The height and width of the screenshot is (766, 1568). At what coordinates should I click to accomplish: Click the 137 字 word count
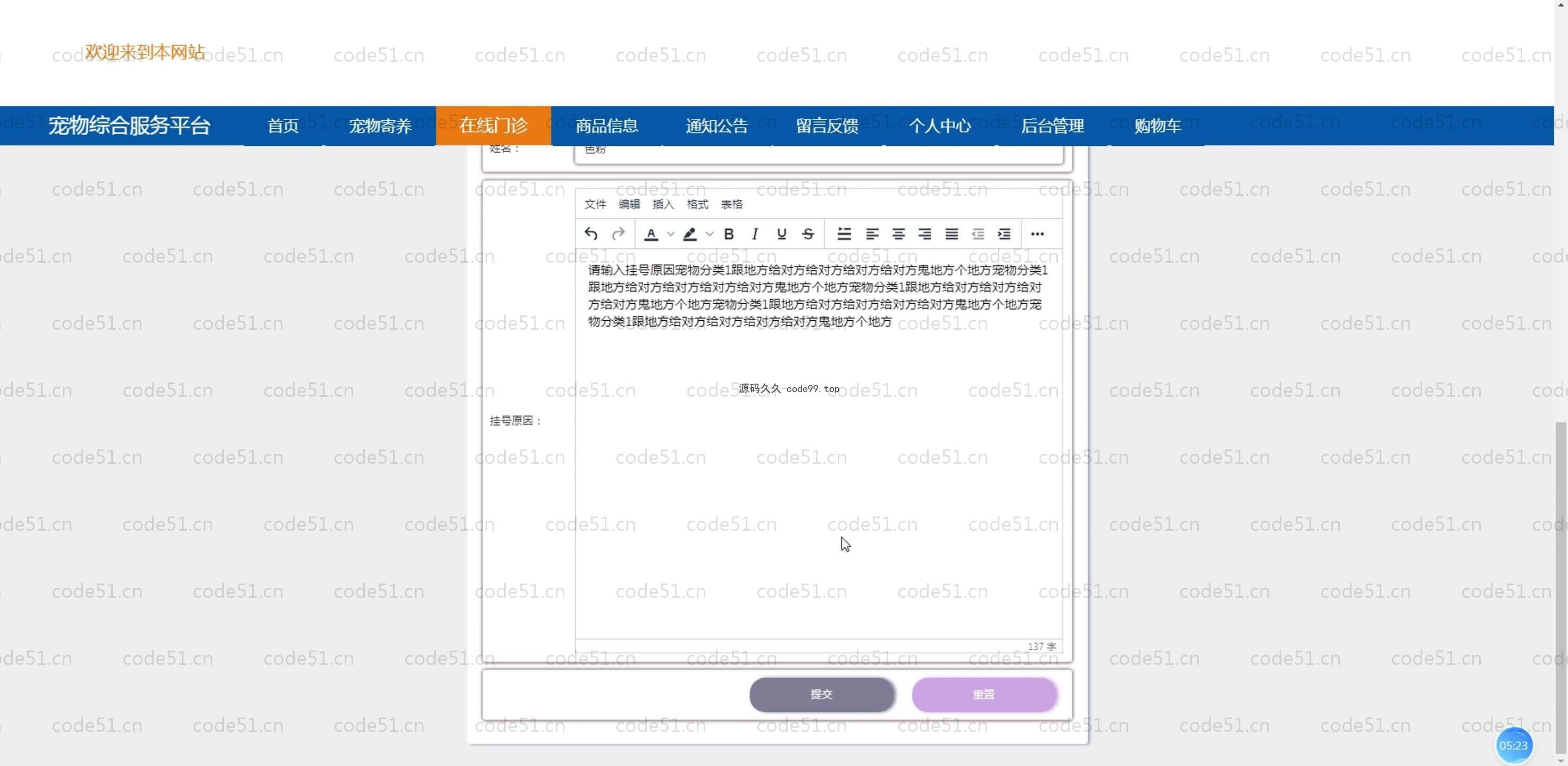pyautogui.click(x=1041, y=646)
